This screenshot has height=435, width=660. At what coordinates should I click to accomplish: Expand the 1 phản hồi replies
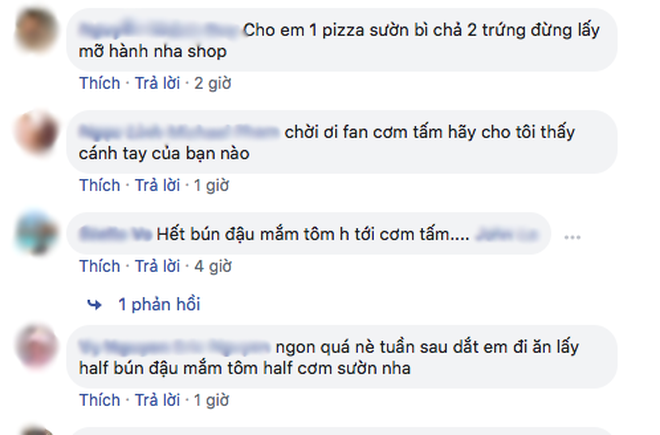(159, 304)
